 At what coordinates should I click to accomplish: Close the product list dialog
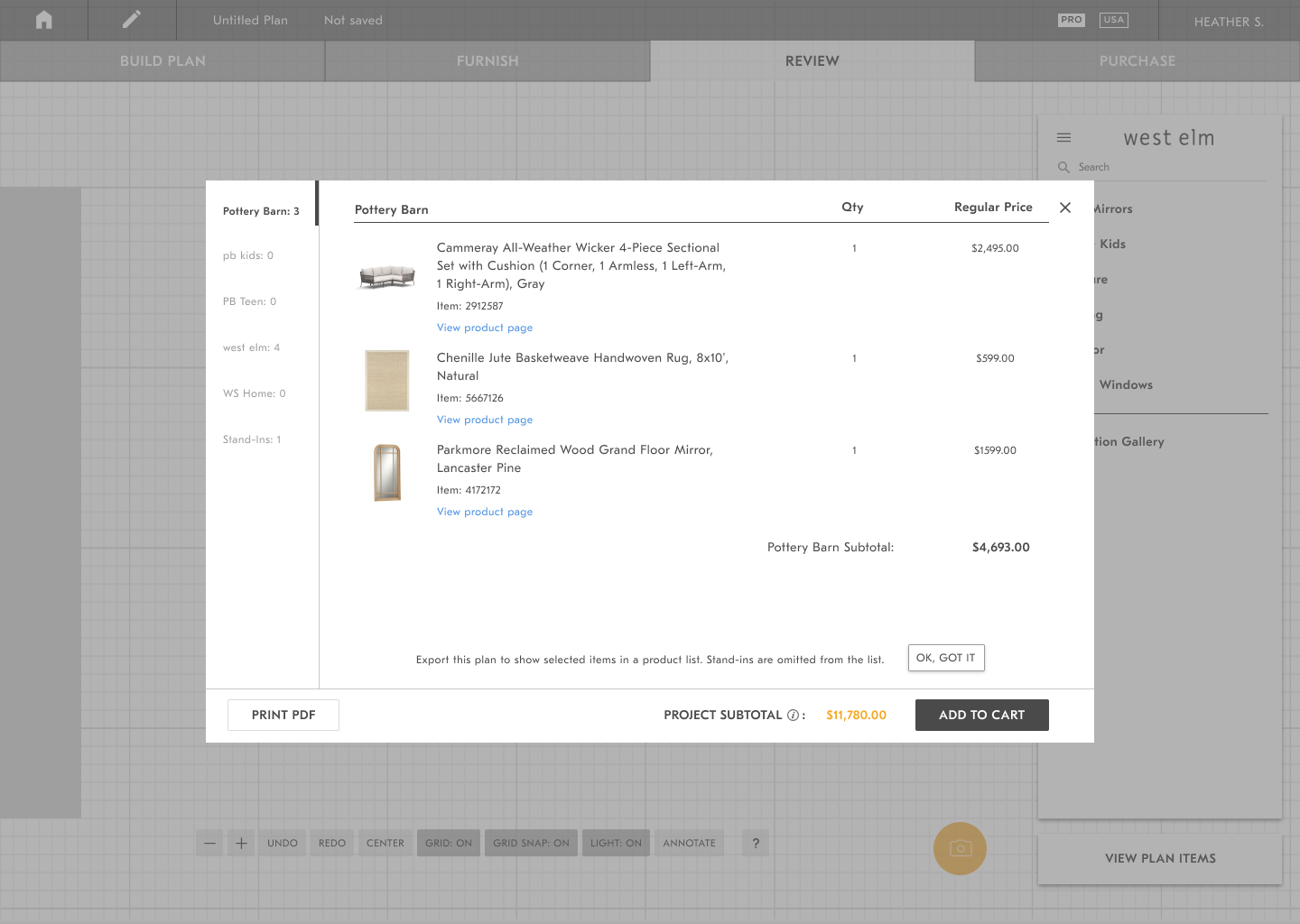click(1065, 208)
